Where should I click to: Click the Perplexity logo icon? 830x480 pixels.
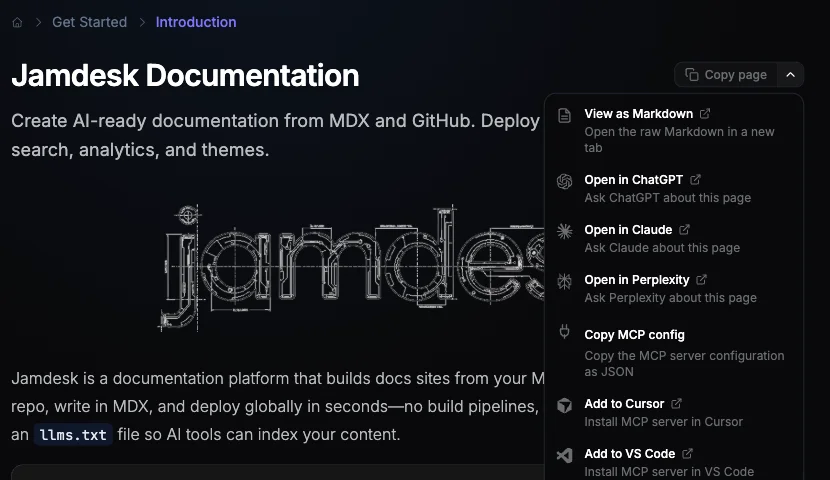click(565, 281)
